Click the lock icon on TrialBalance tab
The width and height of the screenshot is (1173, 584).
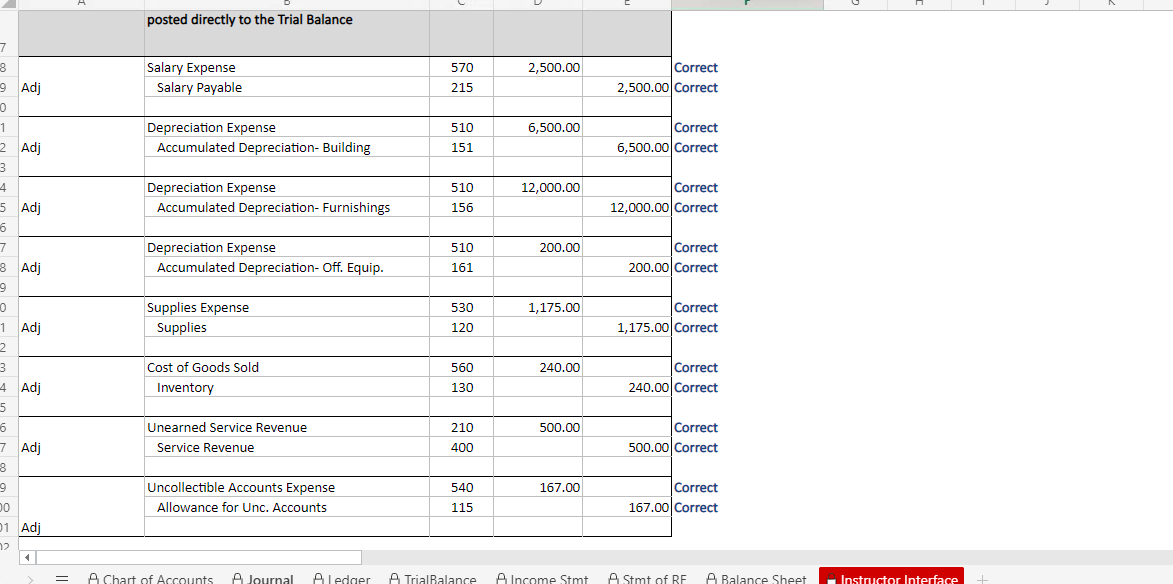396,578
